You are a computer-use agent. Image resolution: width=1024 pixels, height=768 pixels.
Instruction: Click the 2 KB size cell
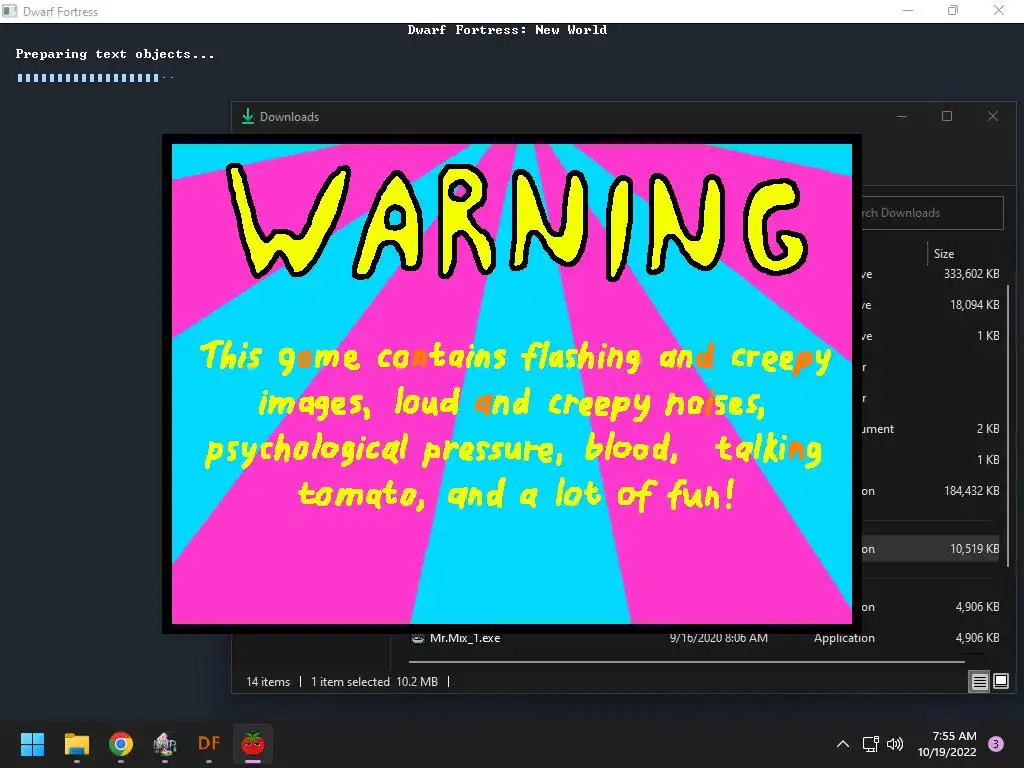987,428
